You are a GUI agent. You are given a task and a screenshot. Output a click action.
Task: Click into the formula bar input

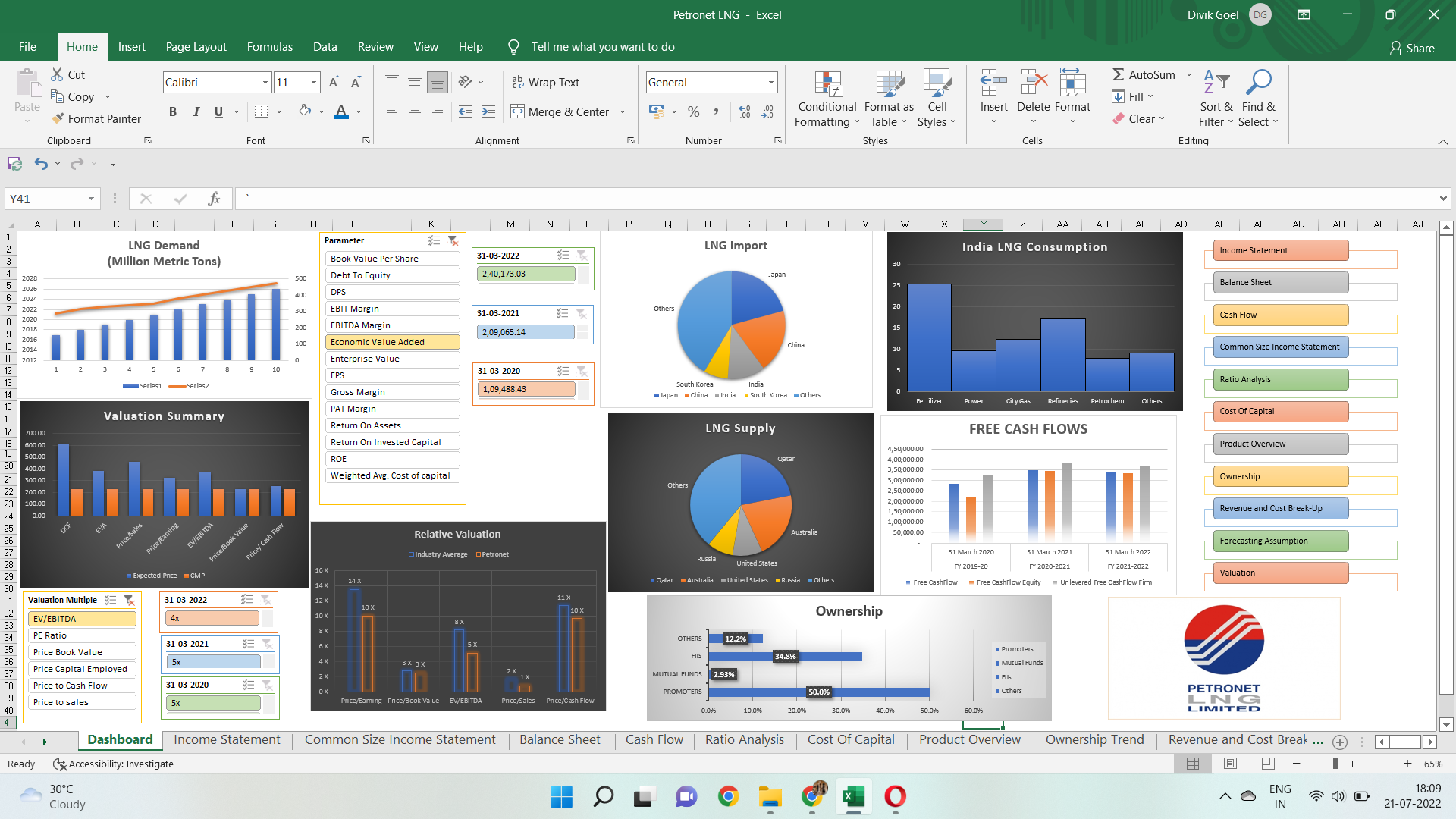834,199
